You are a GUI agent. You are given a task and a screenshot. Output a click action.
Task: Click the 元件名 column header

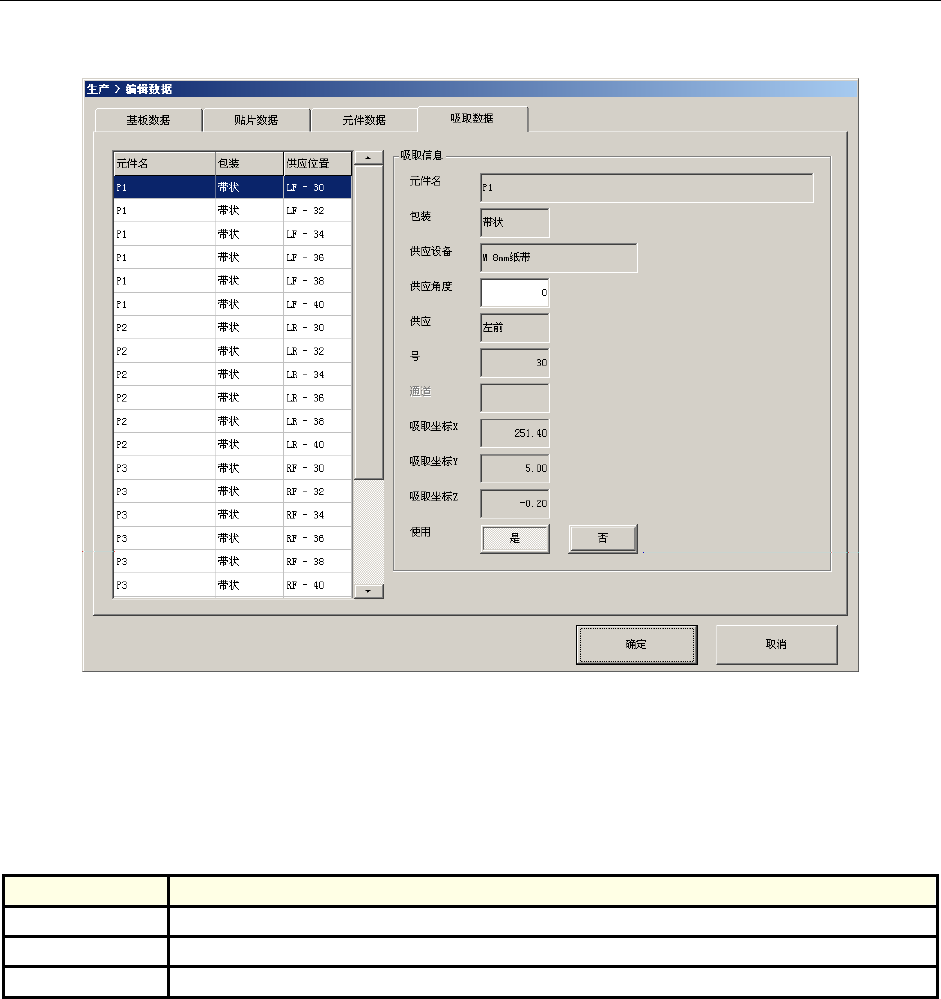[164, 164]
